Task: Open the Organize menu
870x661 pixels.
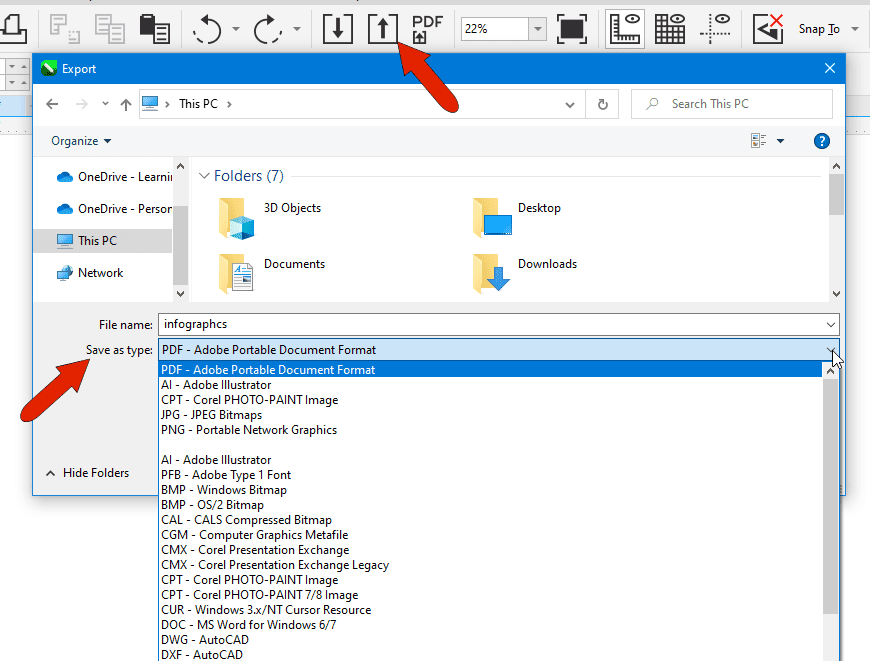Action: (x=79, y=140)
